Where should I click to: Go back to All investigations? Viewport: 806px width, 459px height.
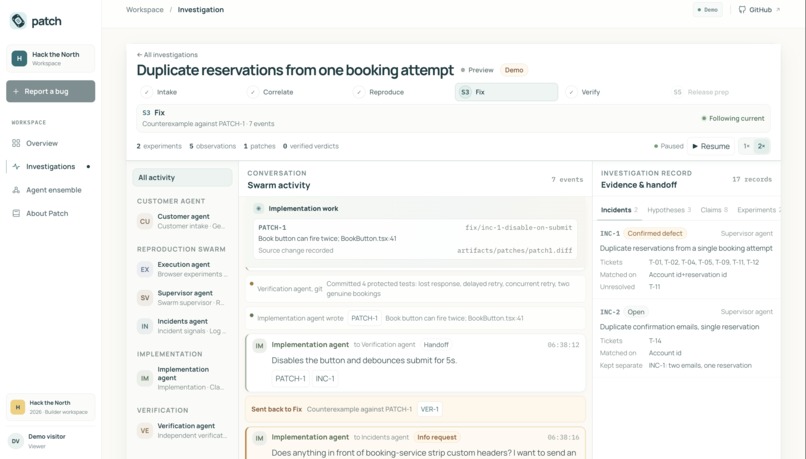167,54
